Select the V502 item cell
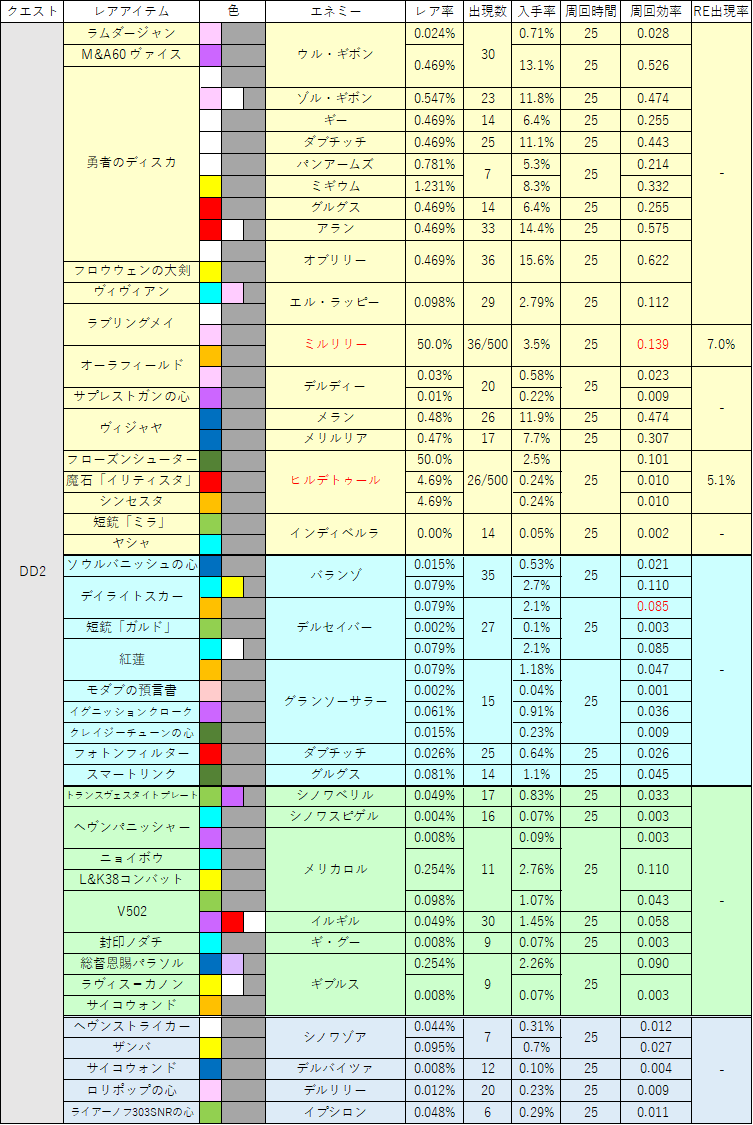The height and width of the screenshot is (1125, 753). tap(131, 912)
